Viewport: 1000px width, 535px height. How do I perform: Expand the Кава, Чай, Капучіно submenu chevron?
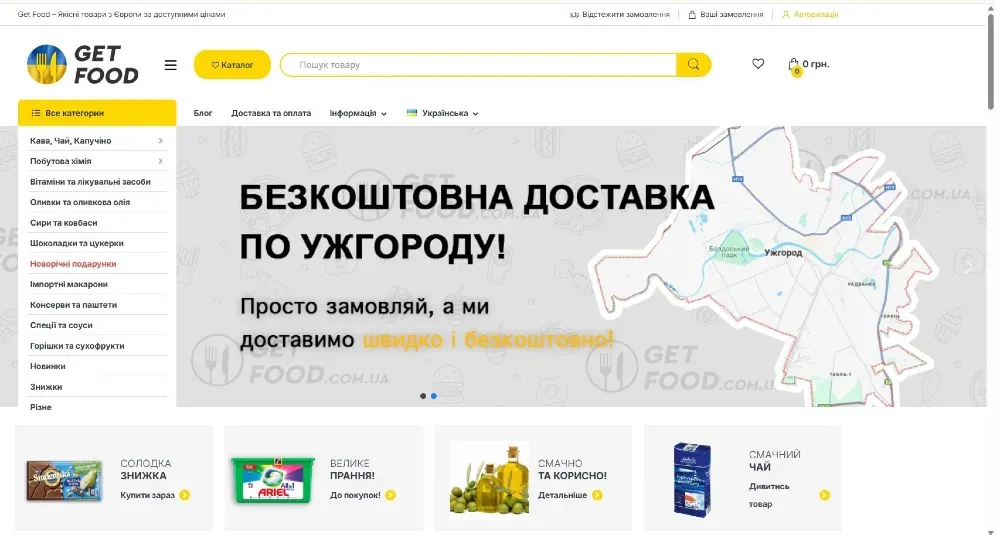160,140
